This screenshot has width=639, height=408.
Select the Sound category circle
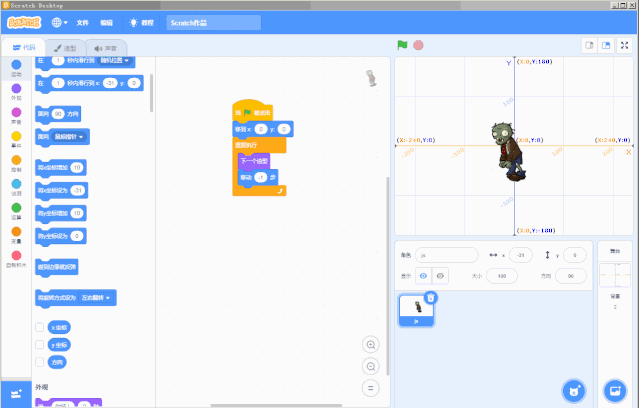tap(16, 112)
